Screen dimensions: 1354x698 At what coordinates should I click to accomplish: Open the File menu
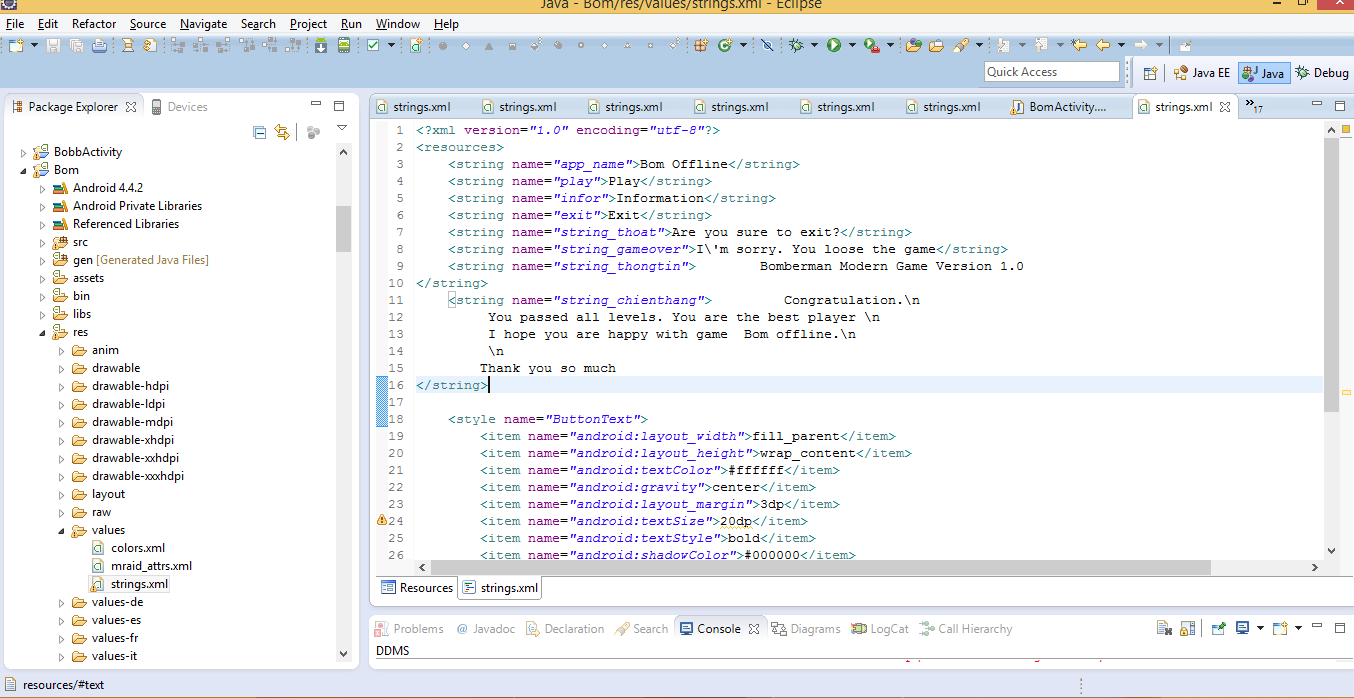coord(15,23)
